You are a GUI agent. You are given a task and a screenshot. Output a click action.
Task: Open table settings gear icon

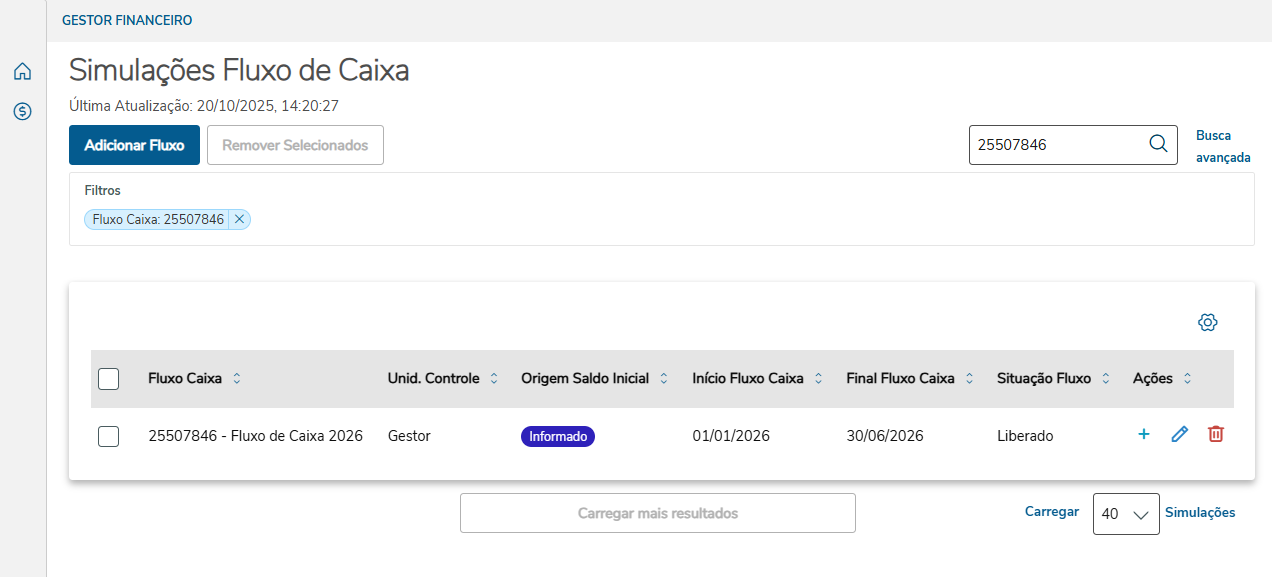1207,322
